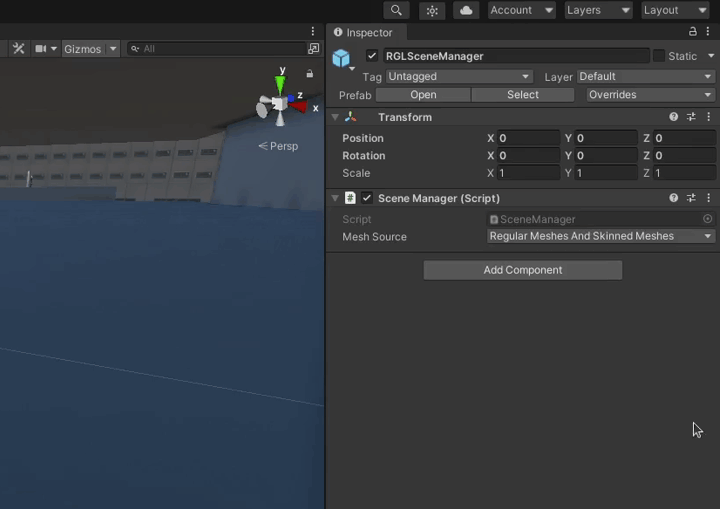Enable the Static checkbox
This screenshot has width=720, height=509.
(x=658, y=56)
